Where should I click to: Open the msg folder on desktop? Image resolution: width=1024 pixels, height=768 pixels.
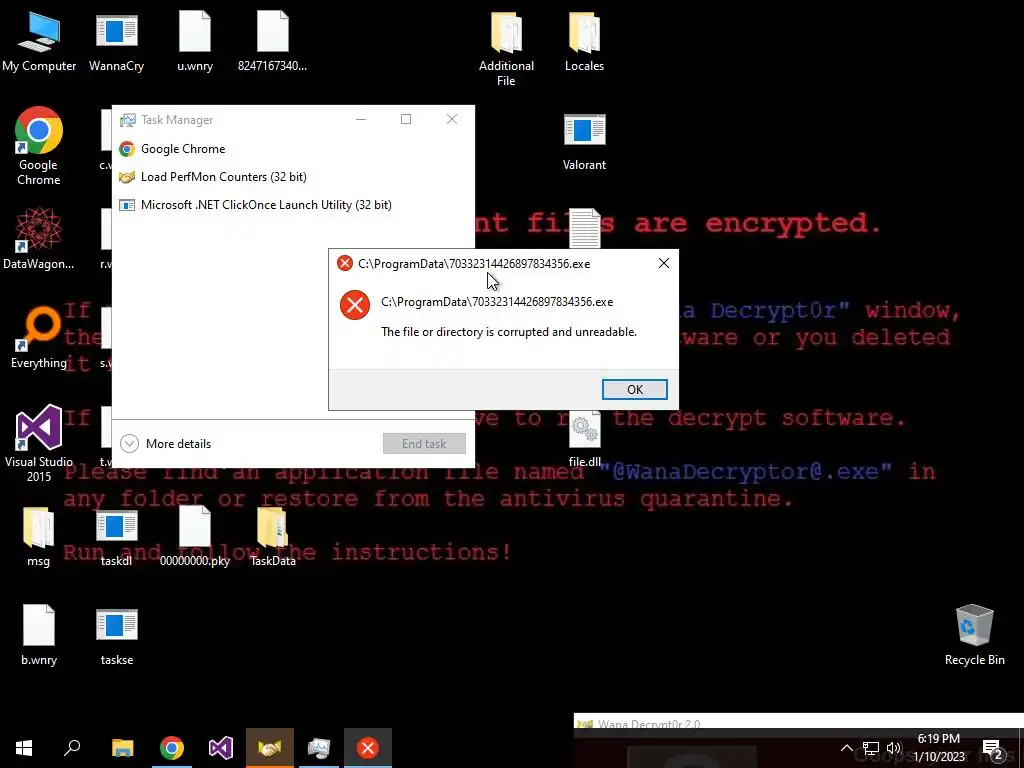pos(39,537)
